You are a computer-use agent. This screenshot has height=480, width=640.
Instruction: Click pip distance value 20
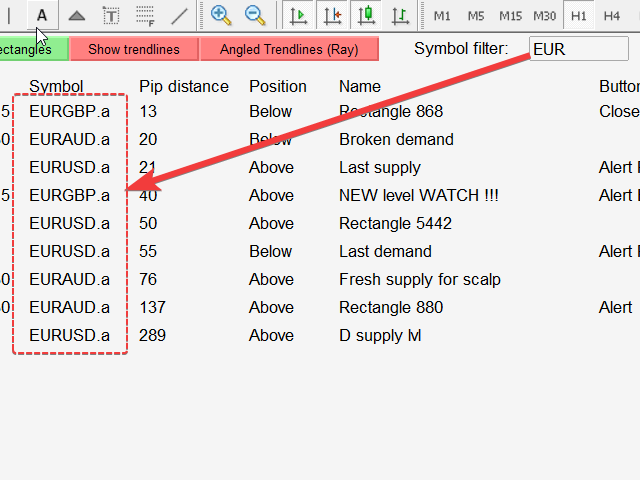coord(148,139)
